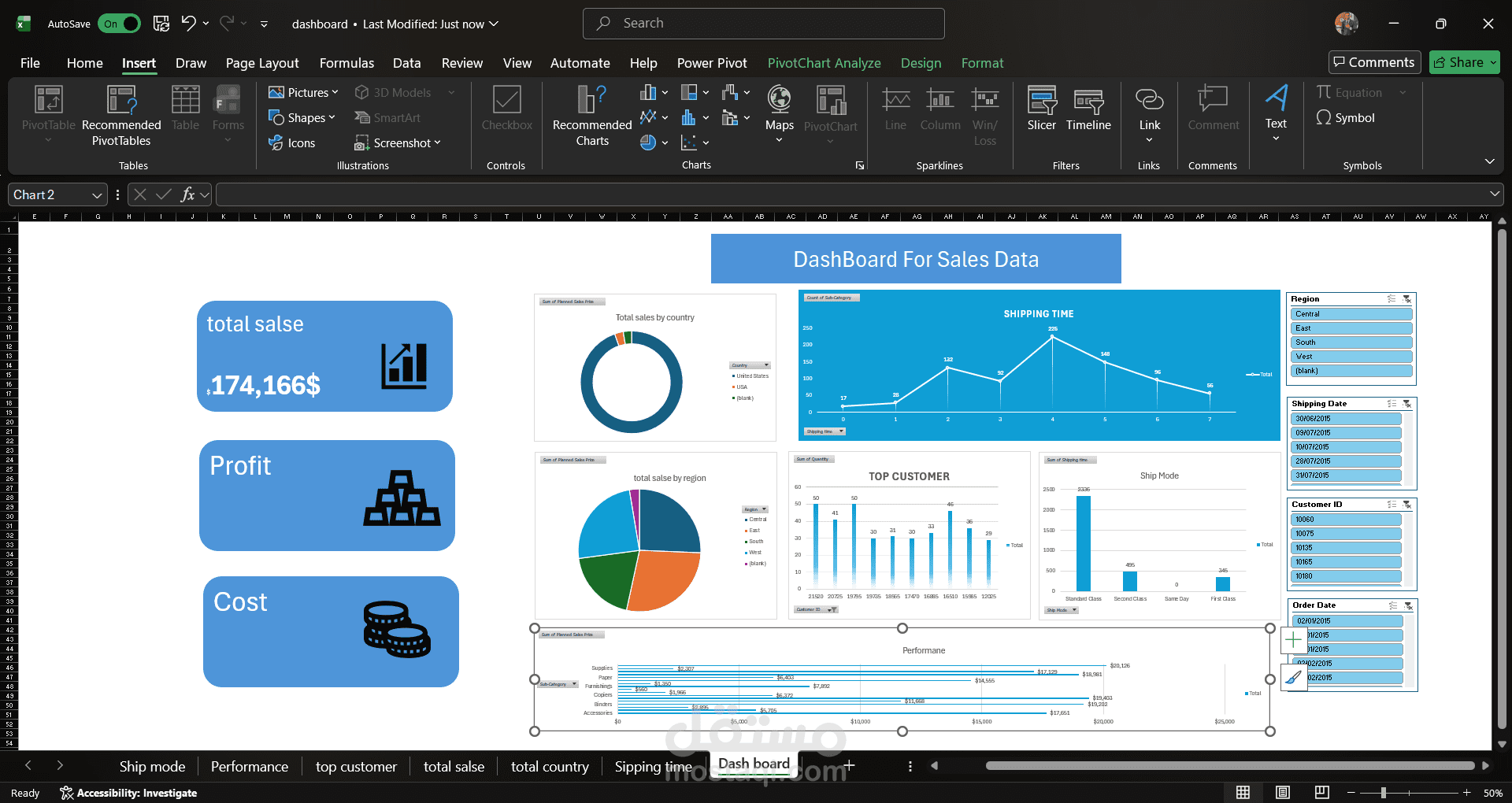Image resolution: width=1512 pixels, height=803 pixels.
Task: Open the Shapes gallery
Action: (302, 117)
